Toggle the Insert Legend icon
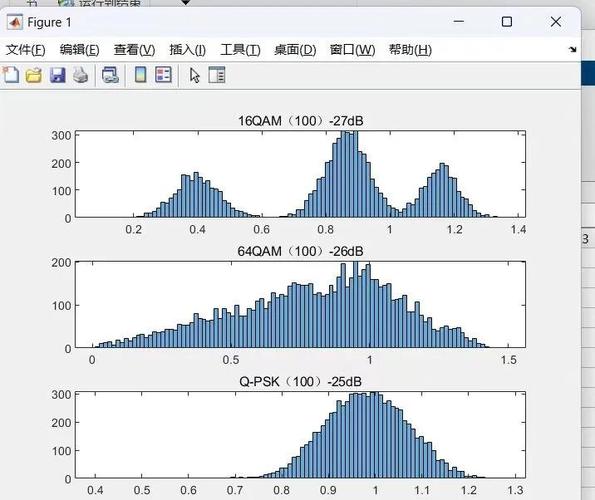 coord(164,75)
